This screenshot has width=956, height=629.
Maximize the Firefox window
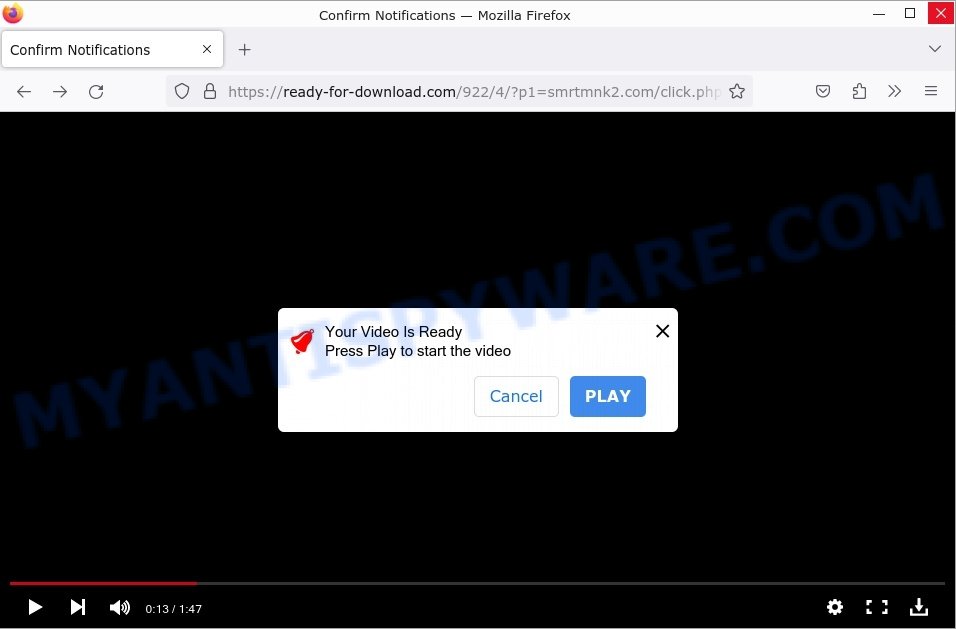910,13
